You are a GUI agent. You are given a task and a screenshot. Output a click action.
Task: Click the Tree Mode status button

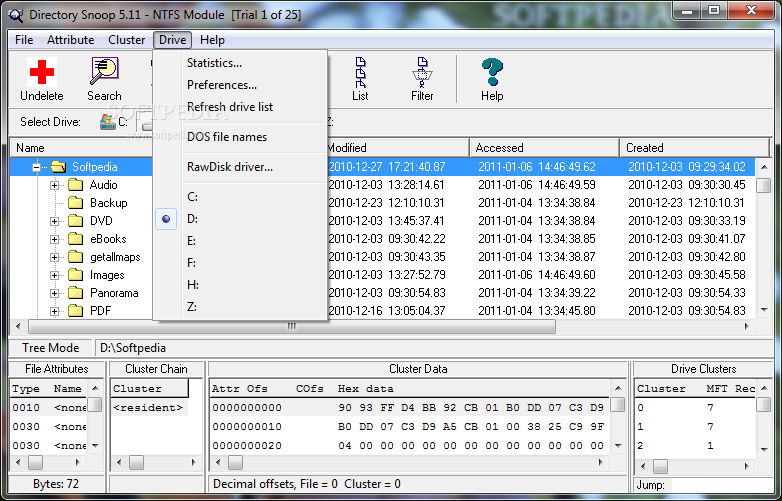pyautogui.click(x=51, y=348)
